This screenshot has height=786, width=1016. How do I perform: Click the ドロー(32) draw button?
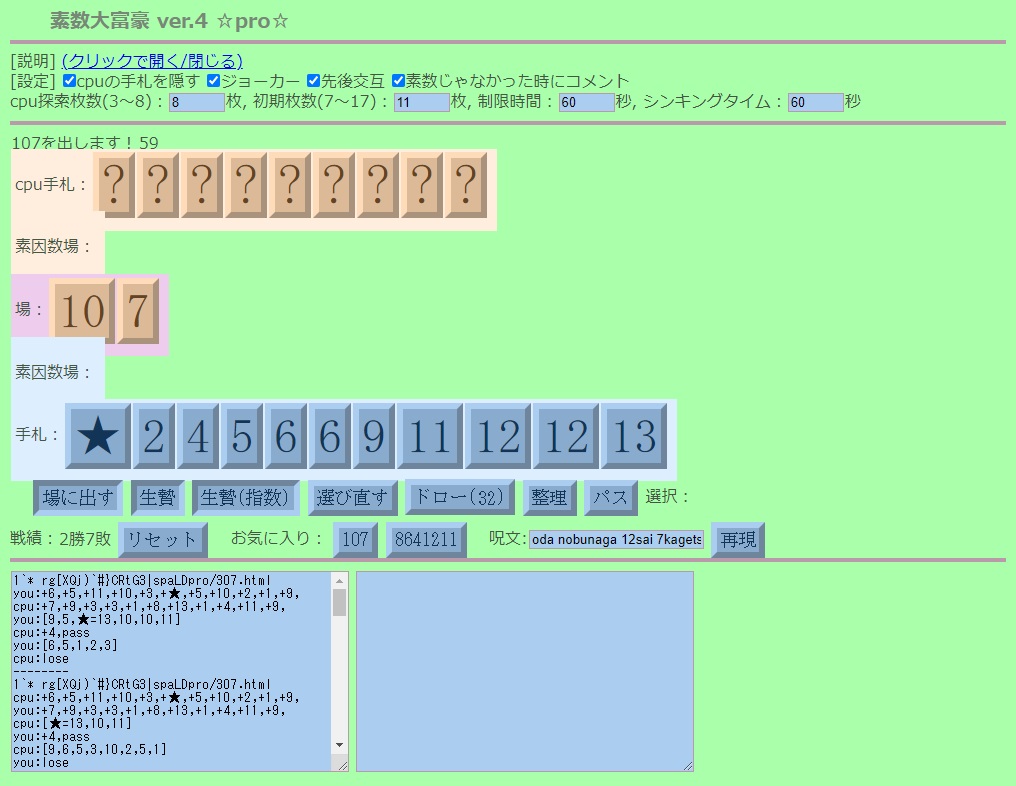[x=459, y=497]
